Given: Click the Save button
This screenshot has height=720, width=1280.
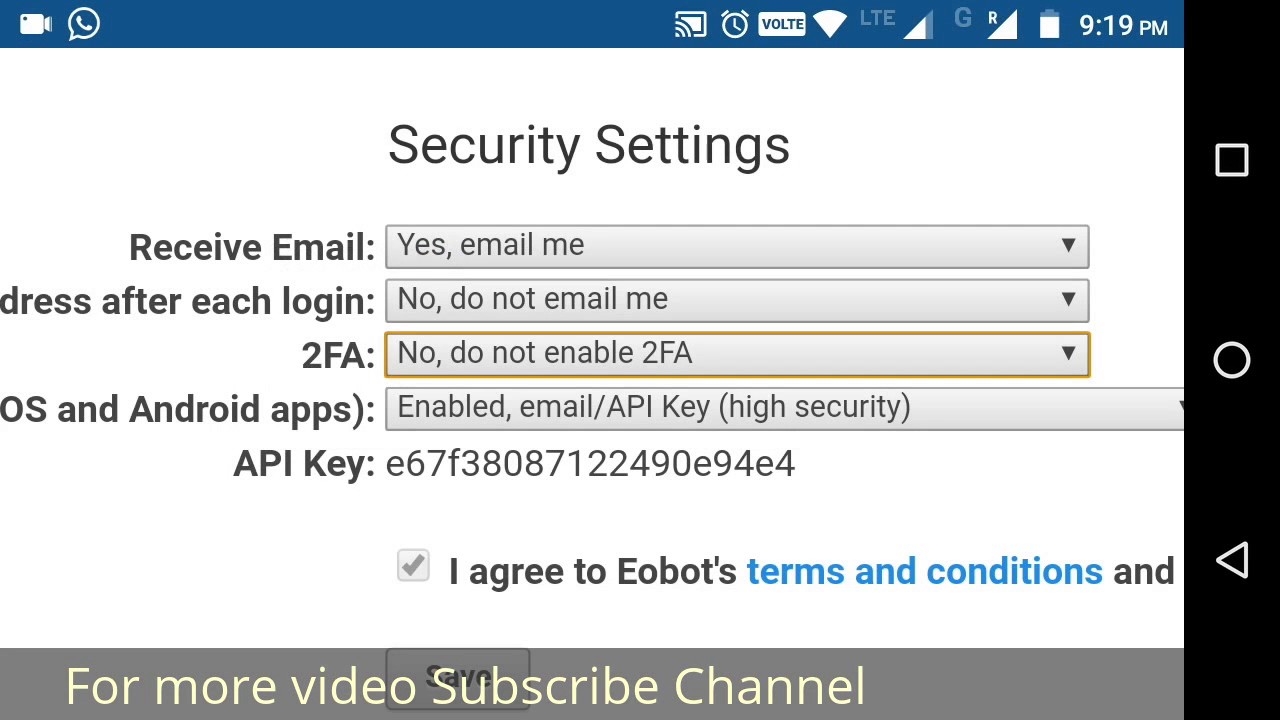Looking at the screenshot, I should point(457,677).
